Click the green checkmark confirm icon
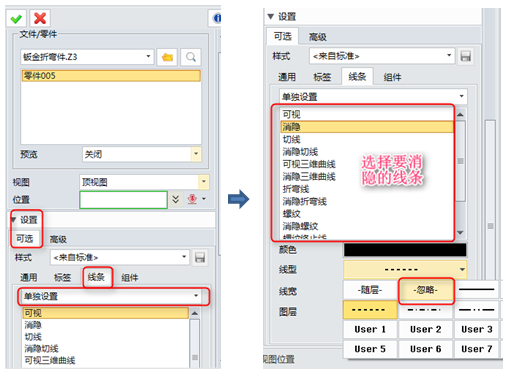 point(16,18)
